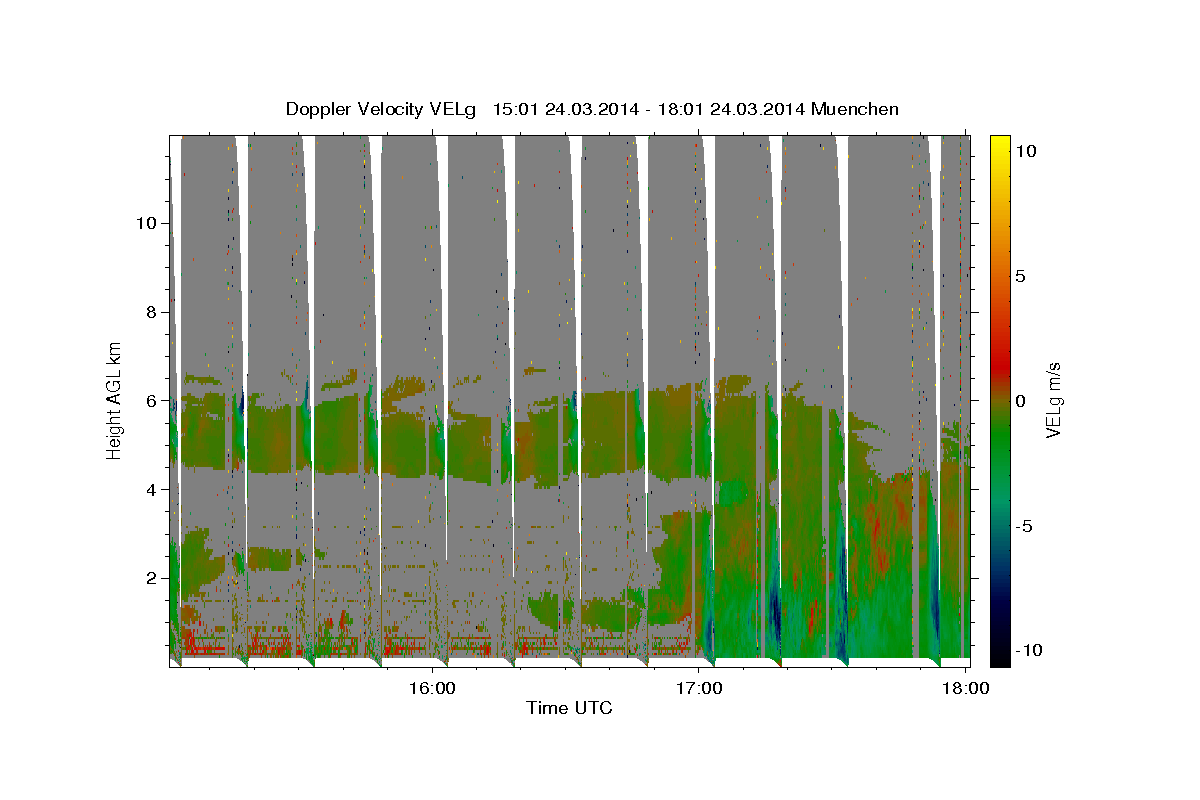Image resolution: width=1200 pixels, height=800 pixels.
Task: Click the height axis label '10'
Action: (145, 222)
